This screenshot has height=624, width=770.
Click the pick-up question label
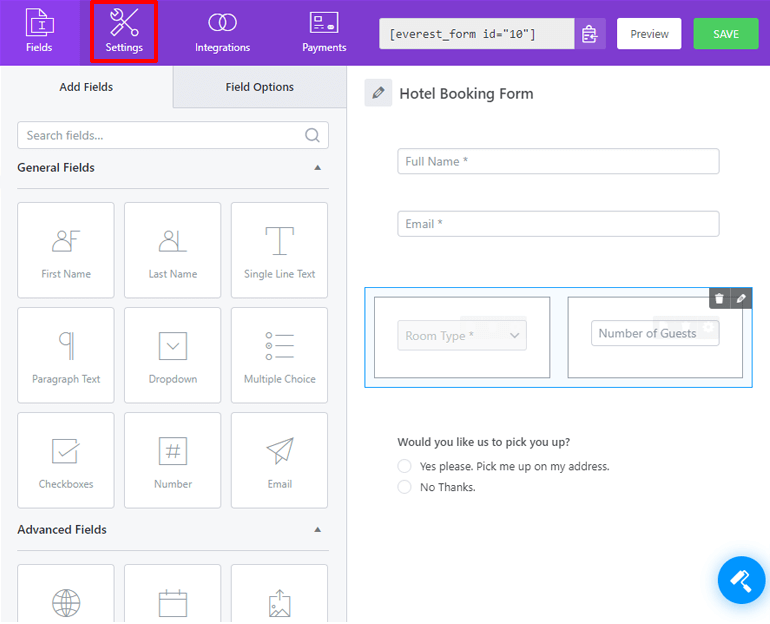(484, 442)
